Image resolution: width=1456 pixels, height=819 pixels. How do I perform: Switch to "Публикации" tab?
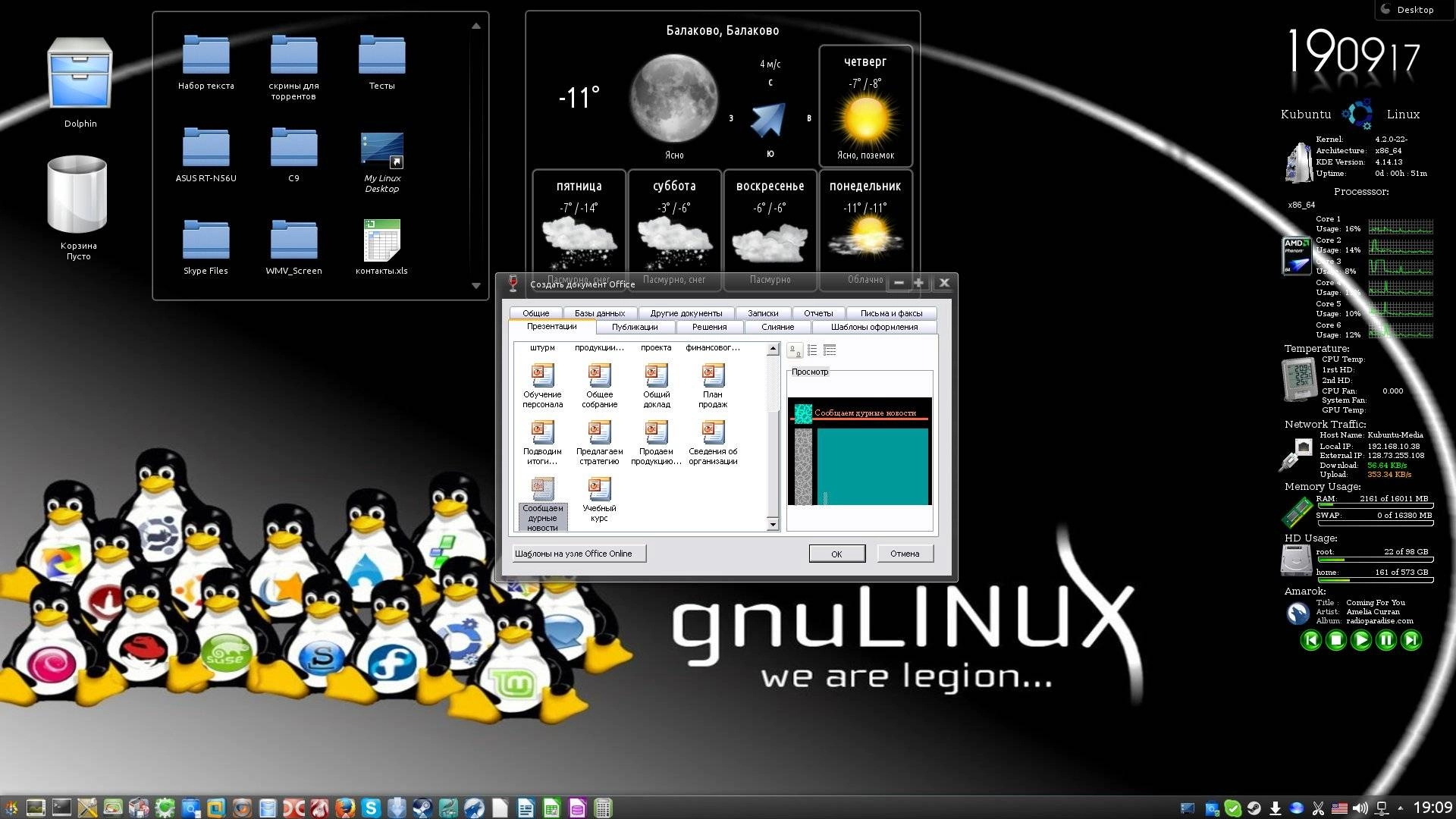point(635,327)
